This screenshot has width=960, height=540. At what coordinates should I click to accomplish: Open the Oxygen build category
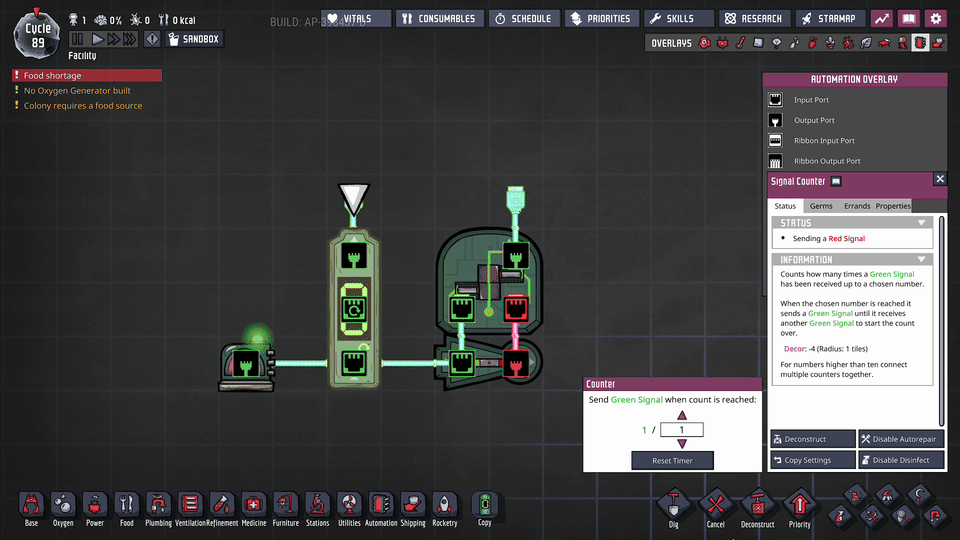[x=62, y=505]
